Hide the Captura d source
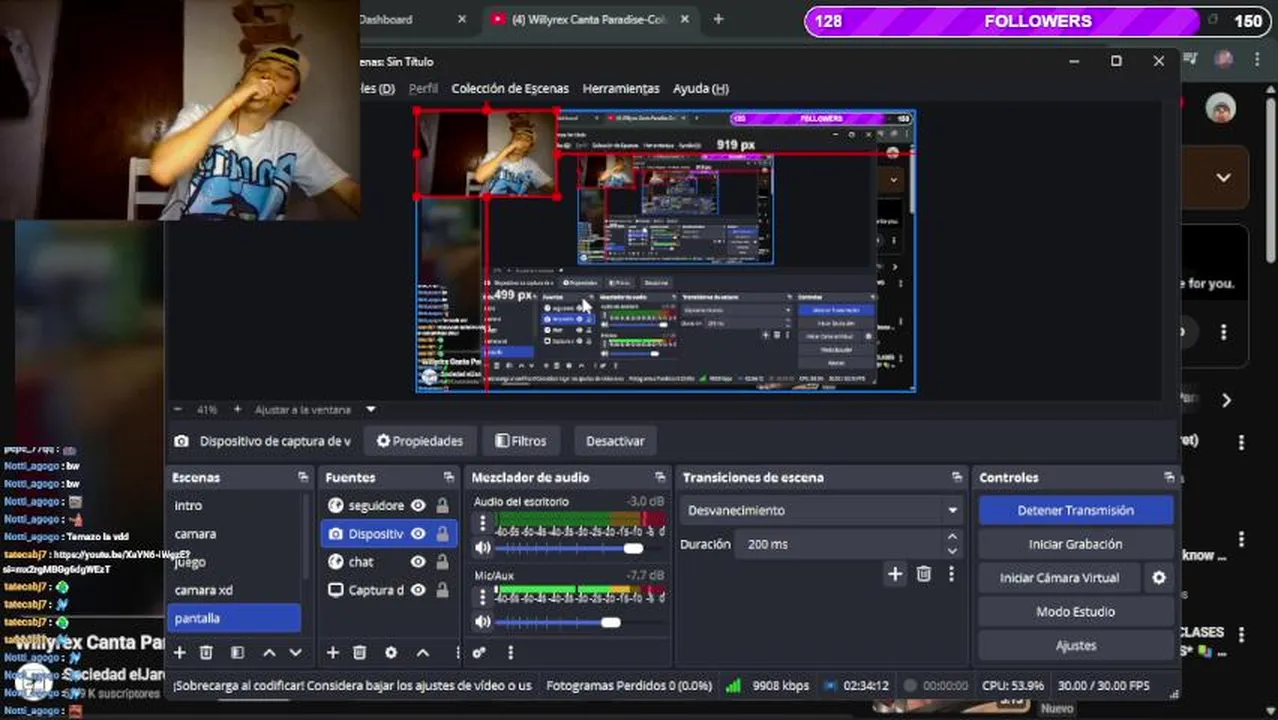This screenshot has height=720, width=1278. tap(418, 590)
